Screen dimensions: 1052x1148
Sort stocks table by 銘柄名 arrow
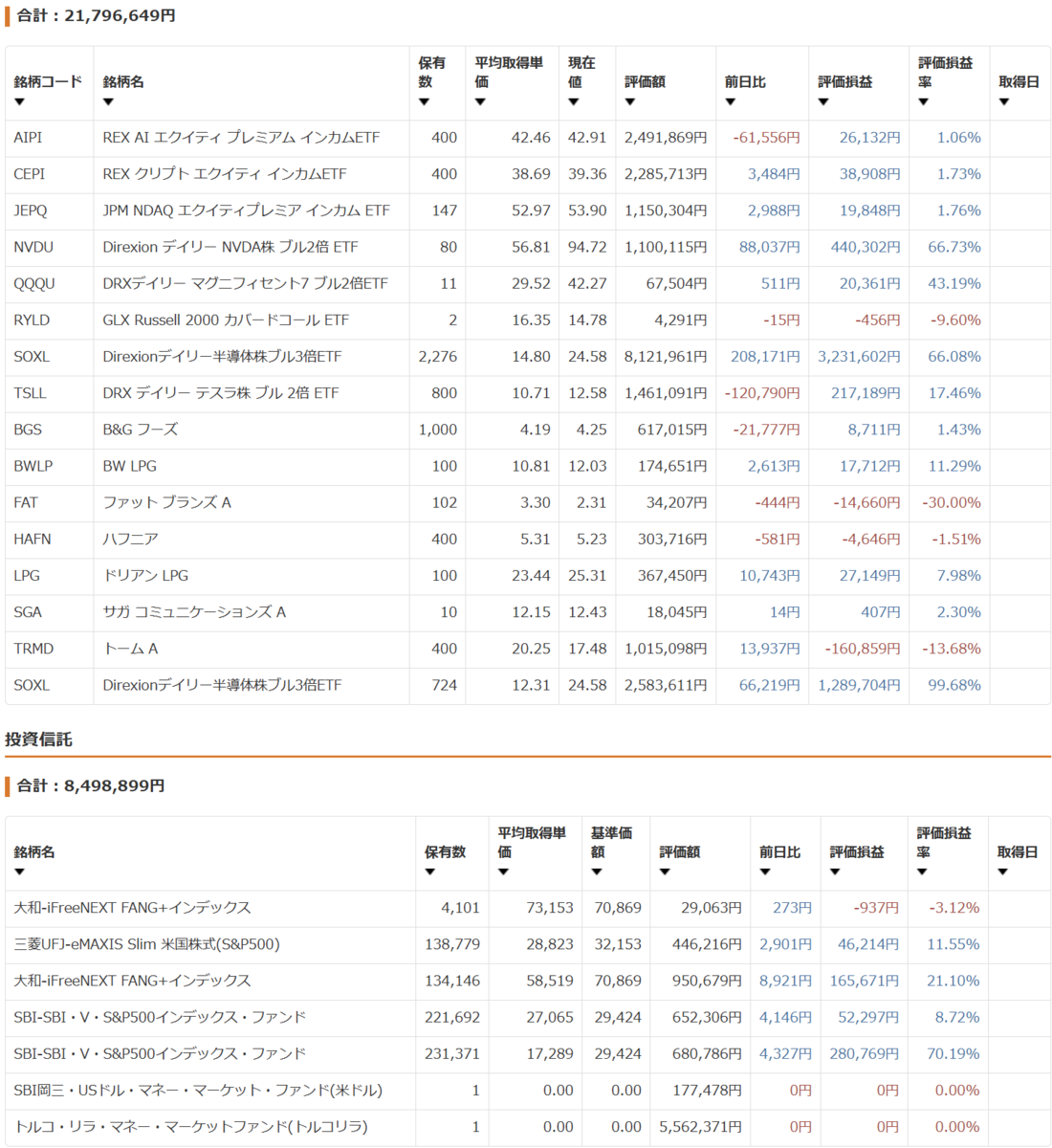point(108,101)
